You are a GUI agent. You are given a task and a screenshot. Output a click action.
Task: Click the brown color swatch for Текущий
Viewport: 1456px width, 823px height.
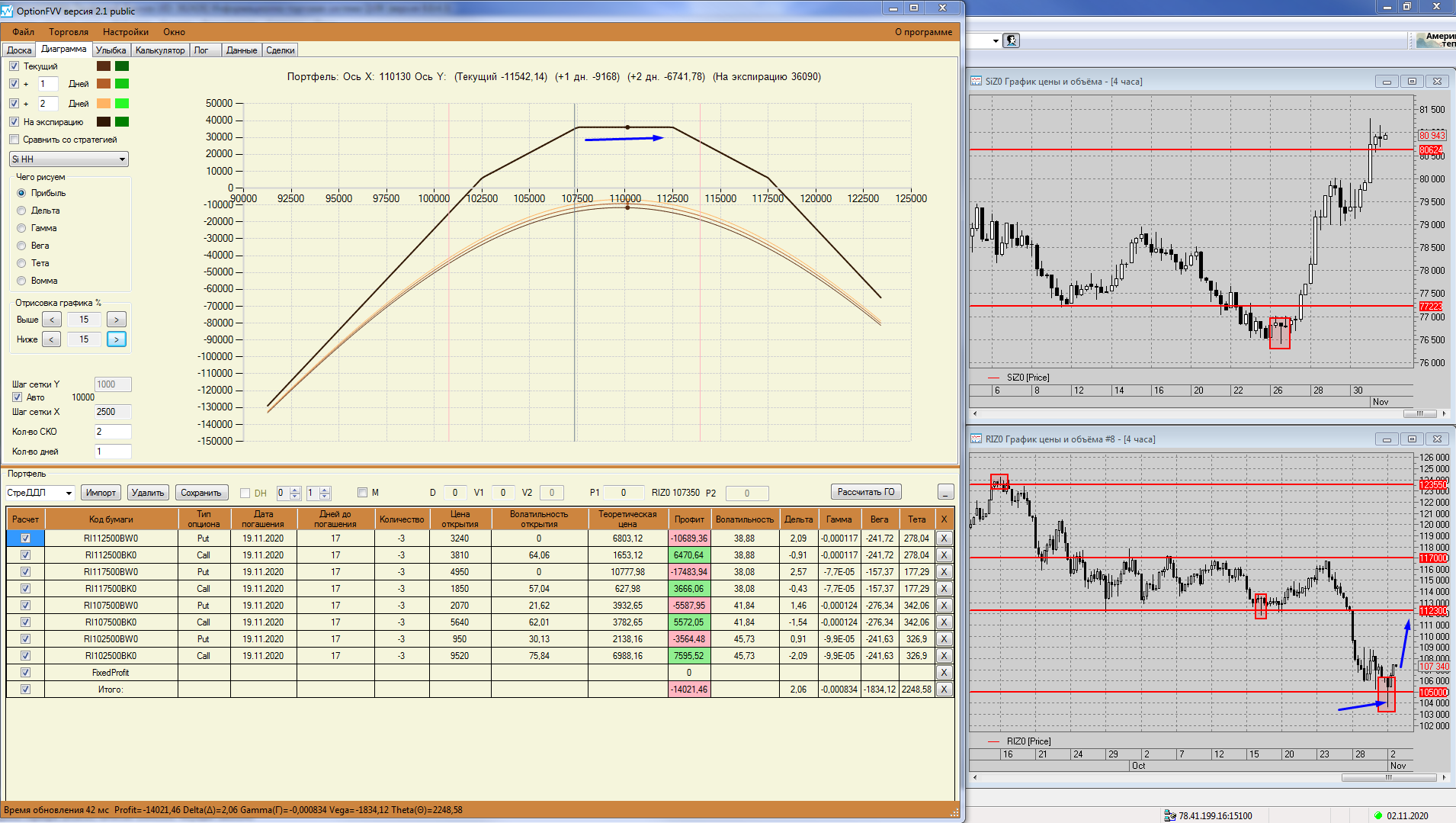(104, 66)
